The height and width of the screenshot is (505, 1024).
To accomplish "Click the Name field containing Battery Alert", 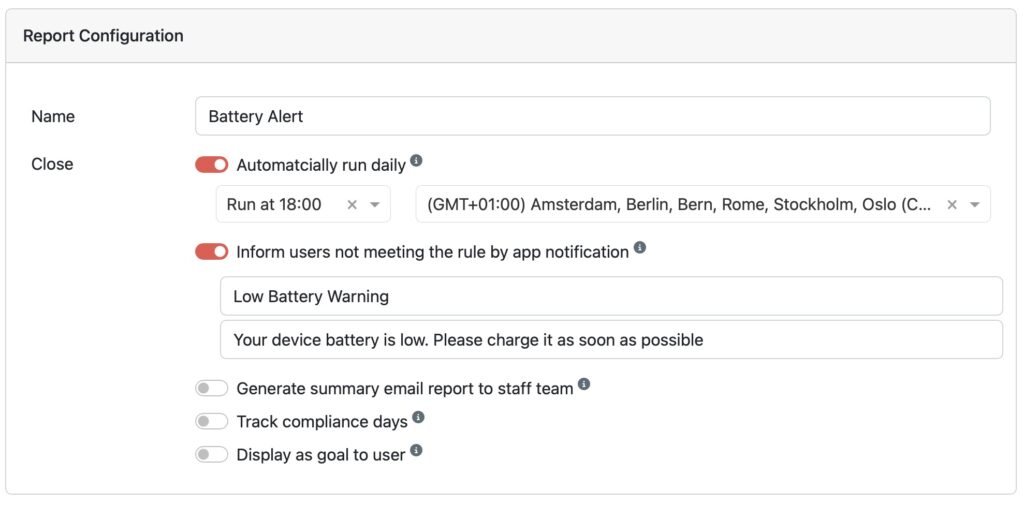I will [x=592, y=116].
